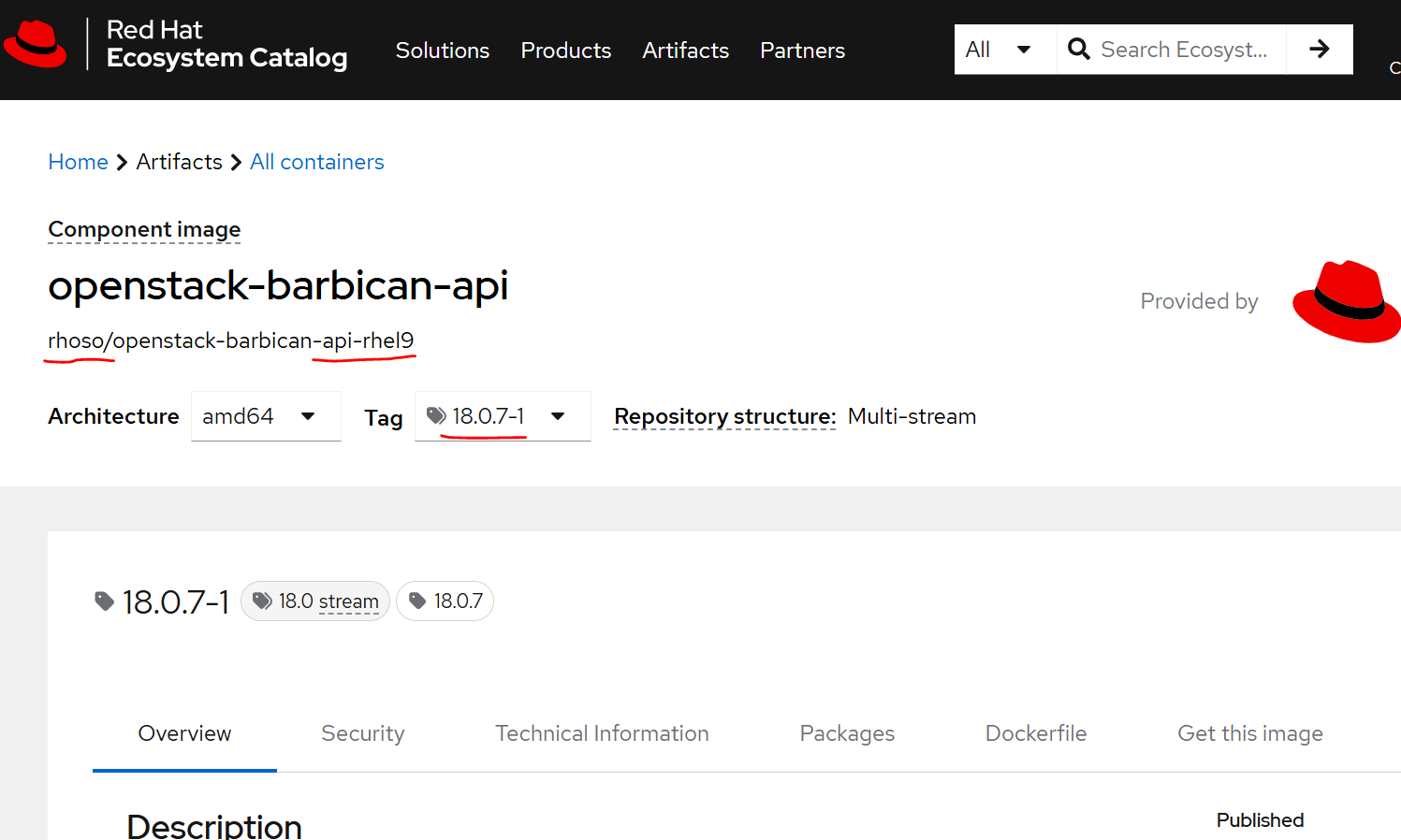Screen dimensions: 1401x840
Task: Click the tag icon inside Tag dropdown
Action: [436, 415]
